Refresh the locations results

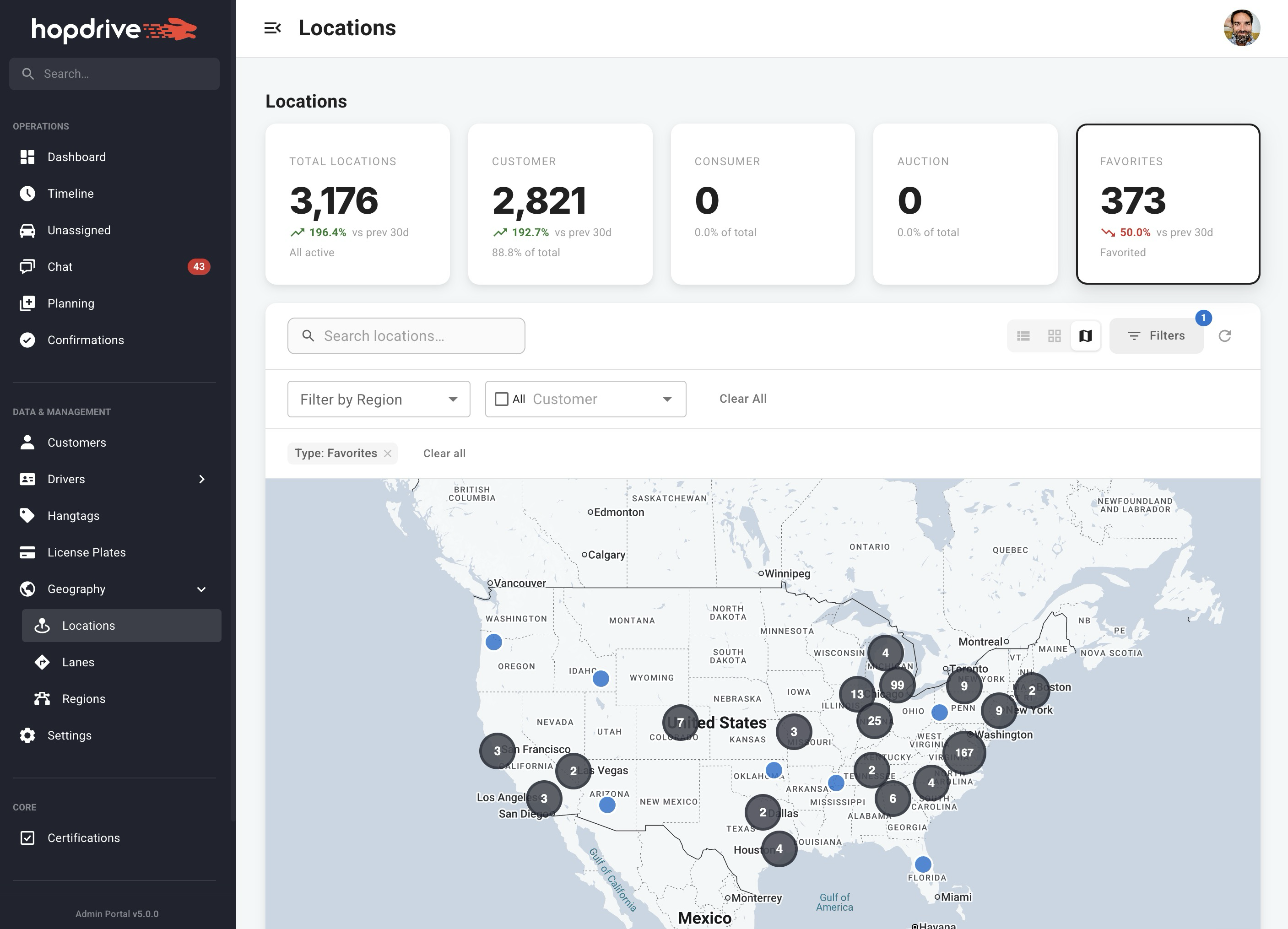(x=1226, y=335)
